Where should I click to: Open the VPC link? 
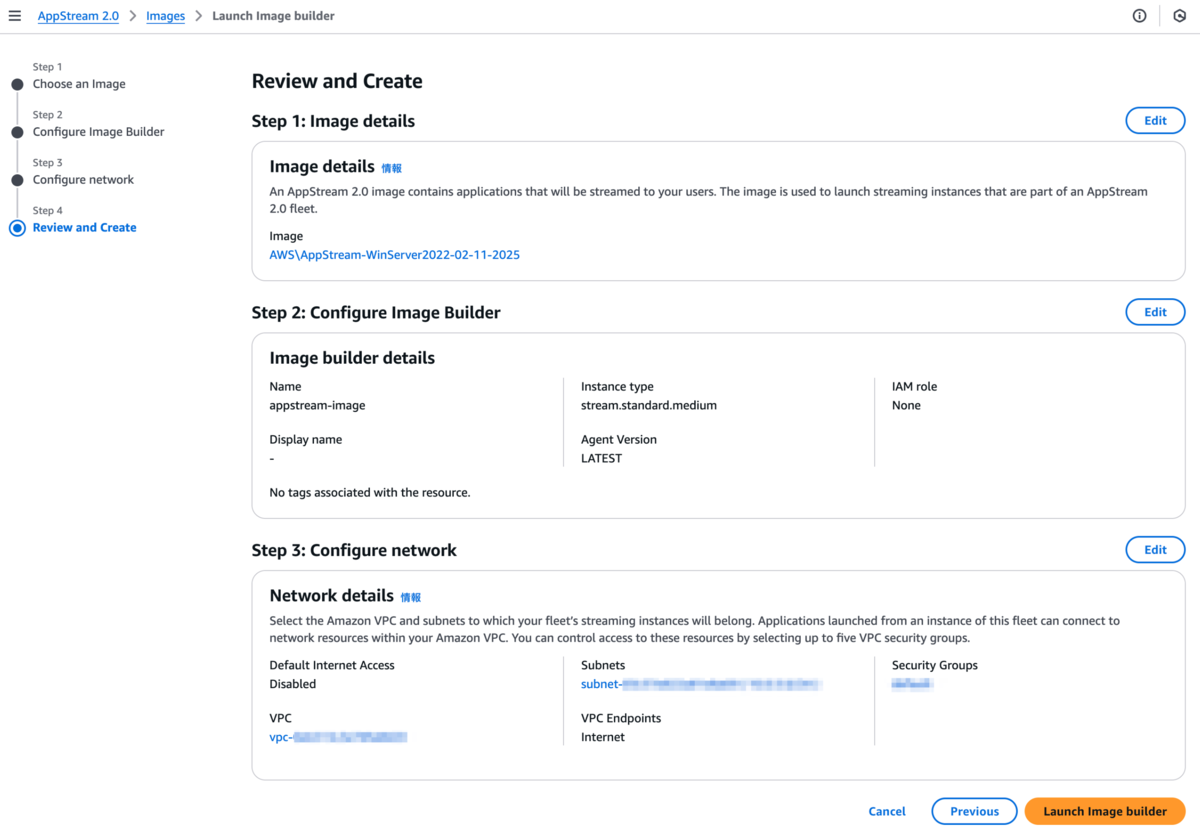tap(338, 737)
